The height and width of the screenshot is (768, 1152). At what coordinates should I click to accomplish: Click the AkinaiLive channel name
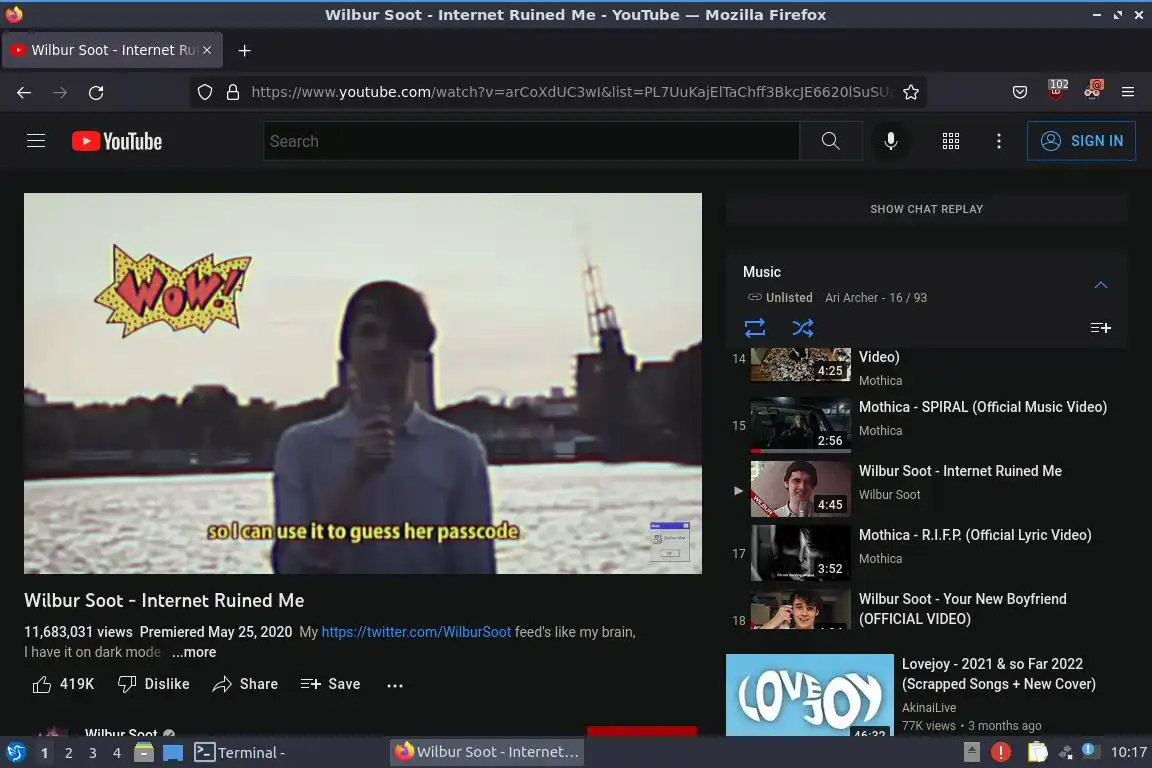click(x=929, y=707)
